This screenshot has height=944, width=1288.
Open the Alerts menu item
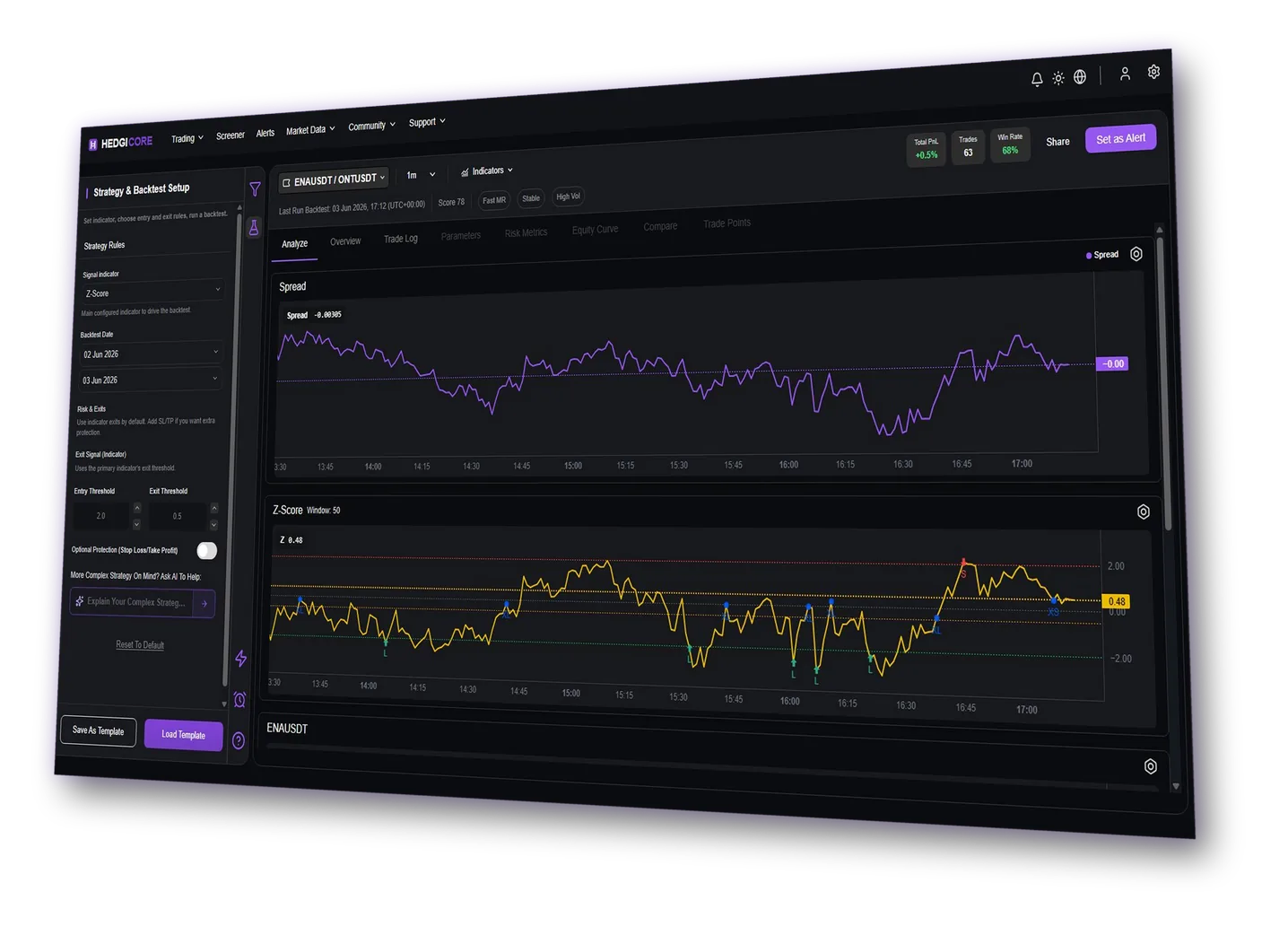click(265, 134)
